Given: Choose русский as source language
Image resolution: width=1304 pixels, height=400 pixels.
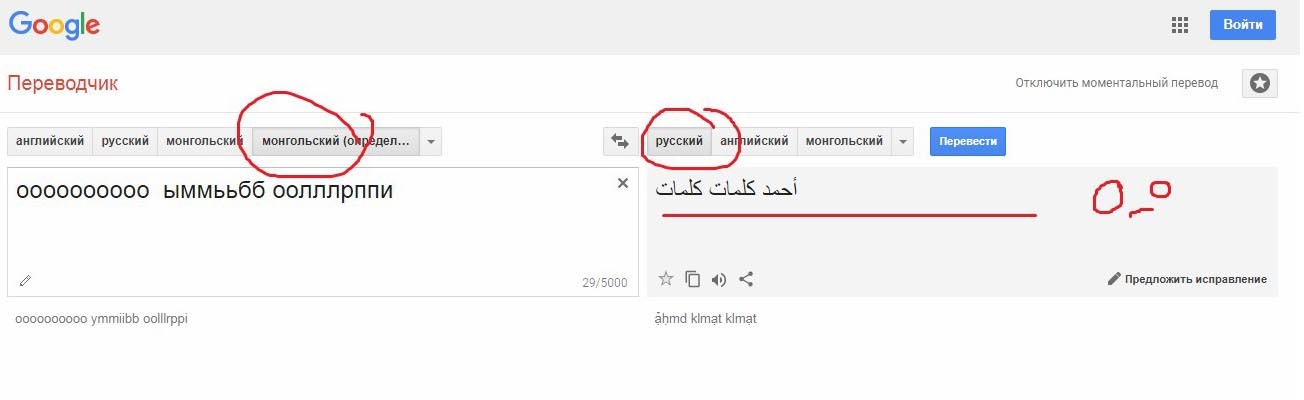Looking at the screenshot, I should click(x=125, y=142).
